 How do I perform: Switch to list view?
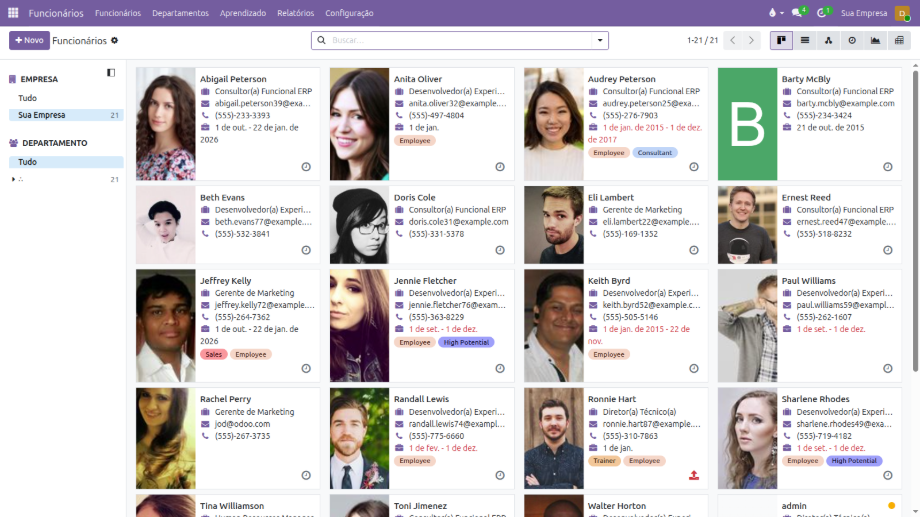click(805, 40)
